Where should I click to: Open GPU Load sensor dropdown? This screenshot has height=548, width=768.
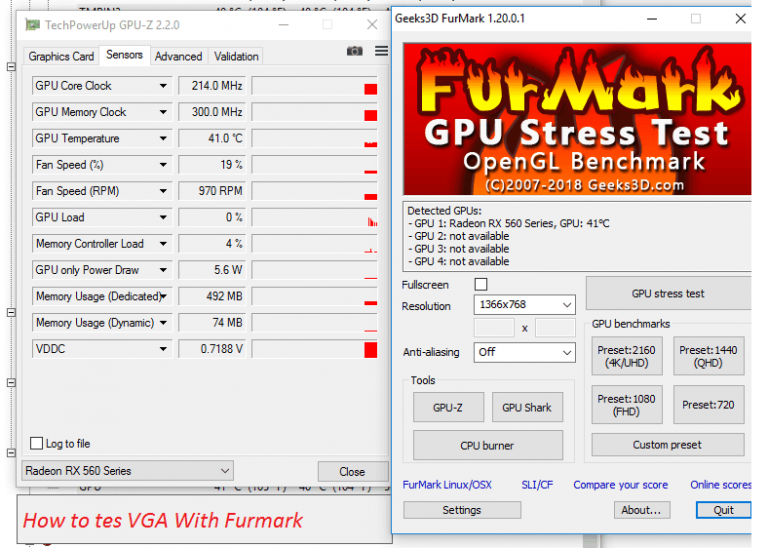point(163,217)
